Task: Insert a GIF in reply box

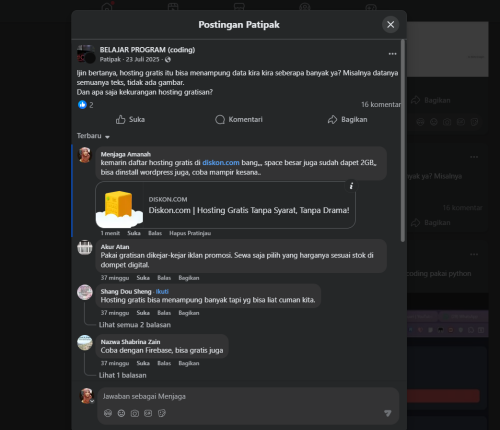Action: [148, 413]
